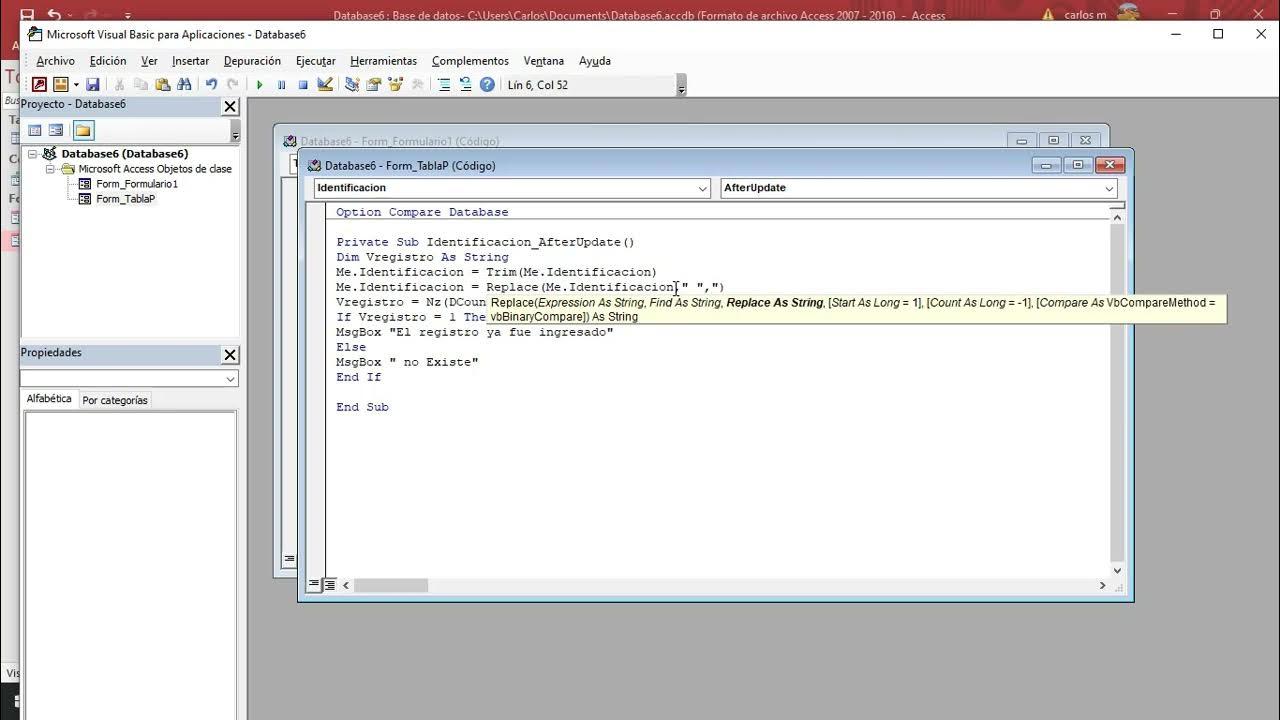
Task: Collapse the Database6 project tree node
Action: (33, 154)
